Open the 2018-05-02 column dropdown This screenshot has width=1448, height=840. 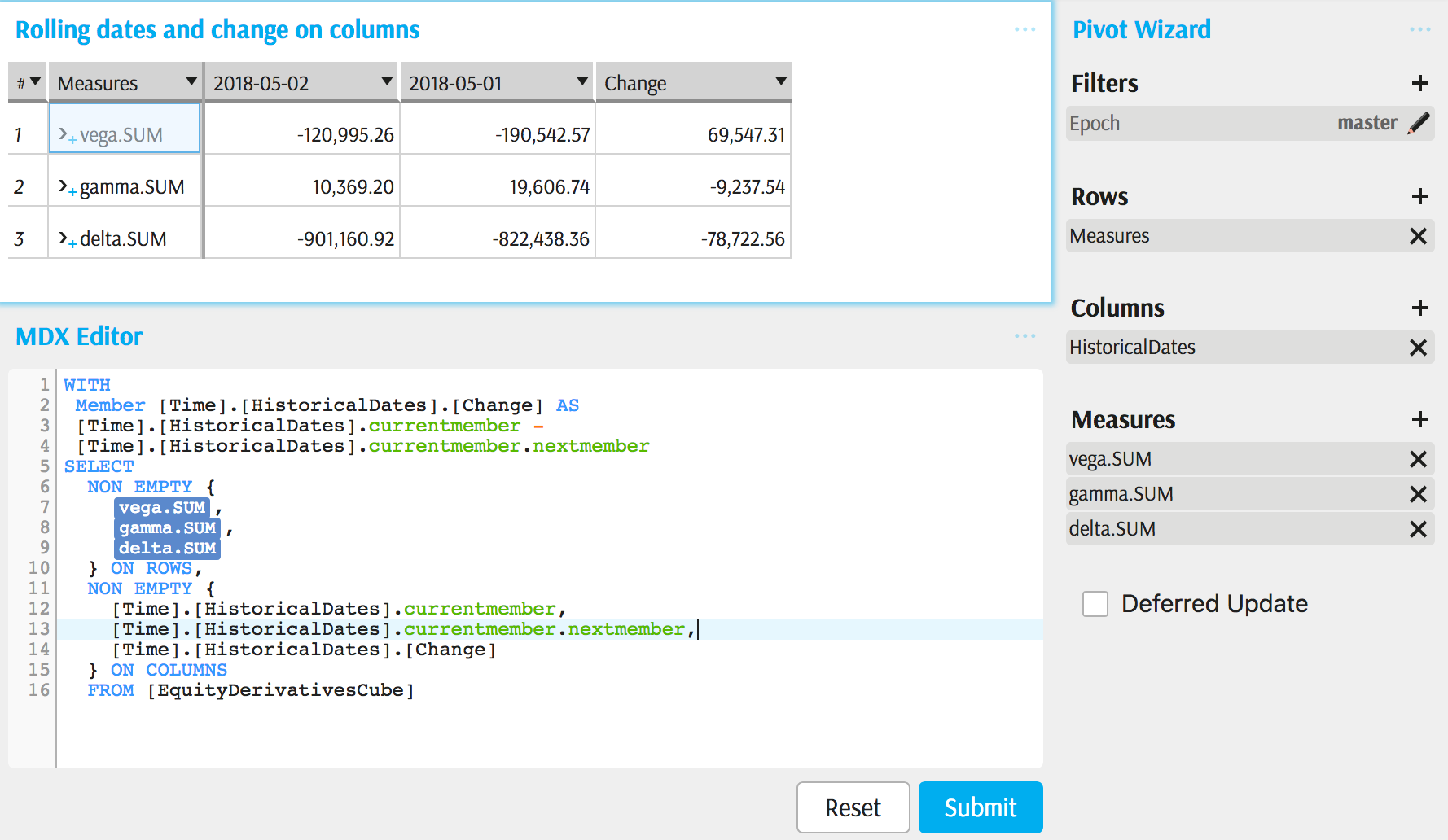(x=387, y=81)
